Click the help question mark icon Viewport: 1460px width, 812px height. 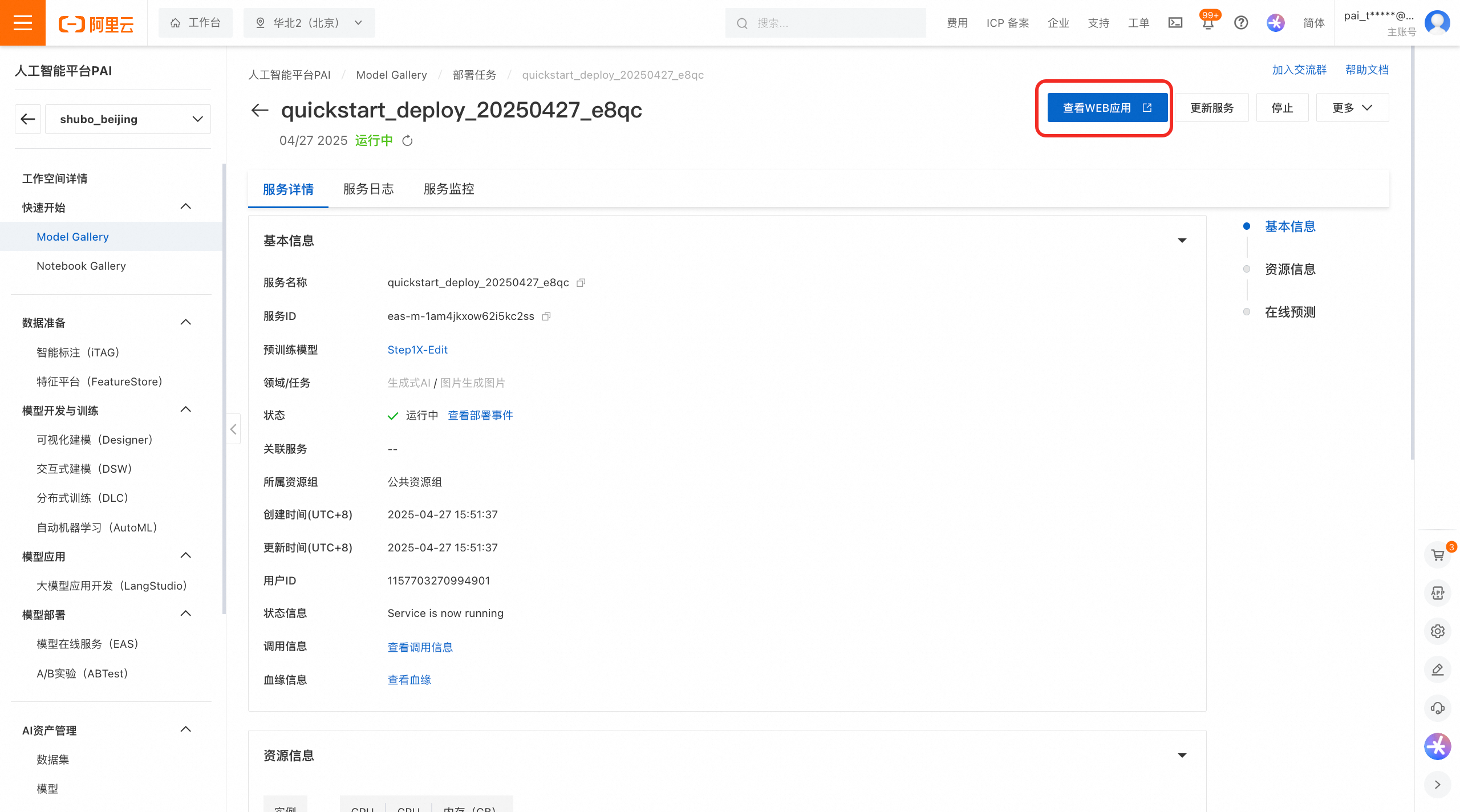(x=1241, y=23)
